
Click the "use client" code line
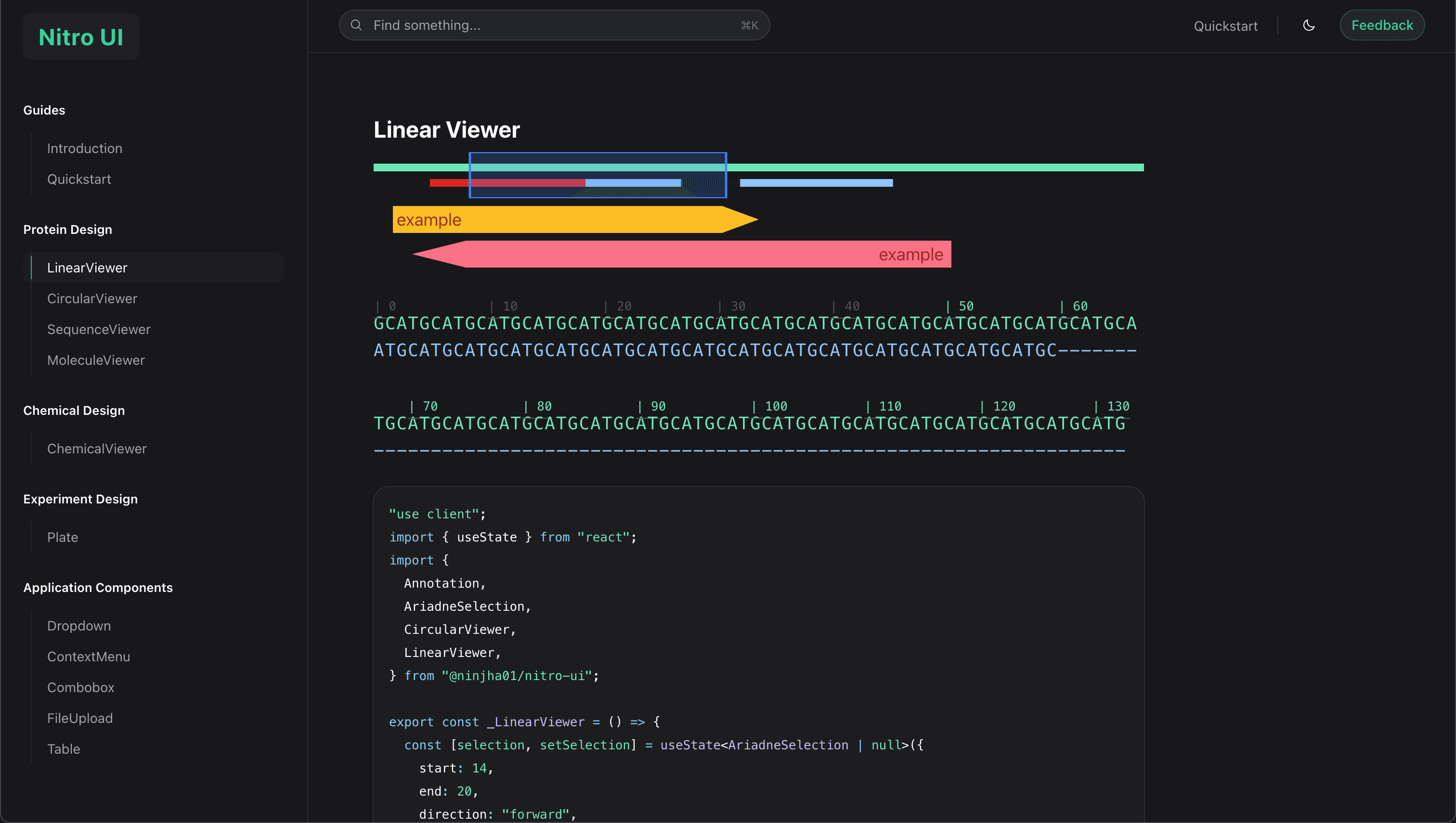coord(437,514)
